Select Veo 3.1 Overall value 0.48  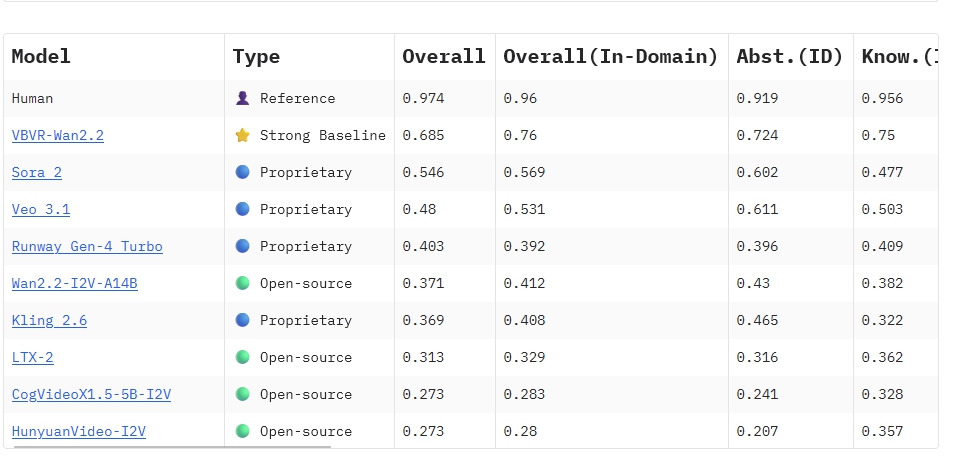[419, 209]
